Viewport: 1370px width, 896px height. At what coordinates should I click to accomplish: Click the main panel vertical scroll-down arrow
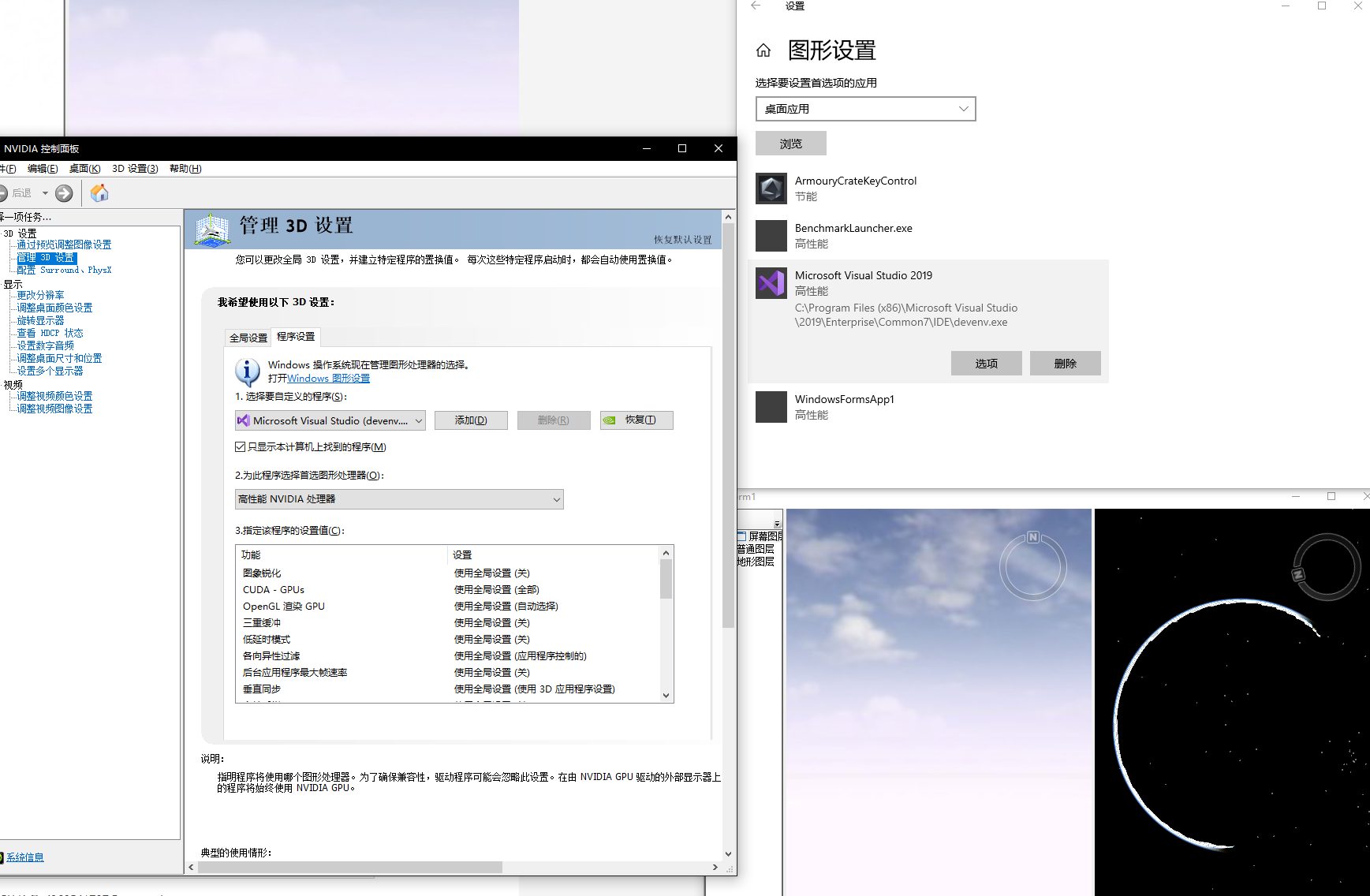point(728,854)
